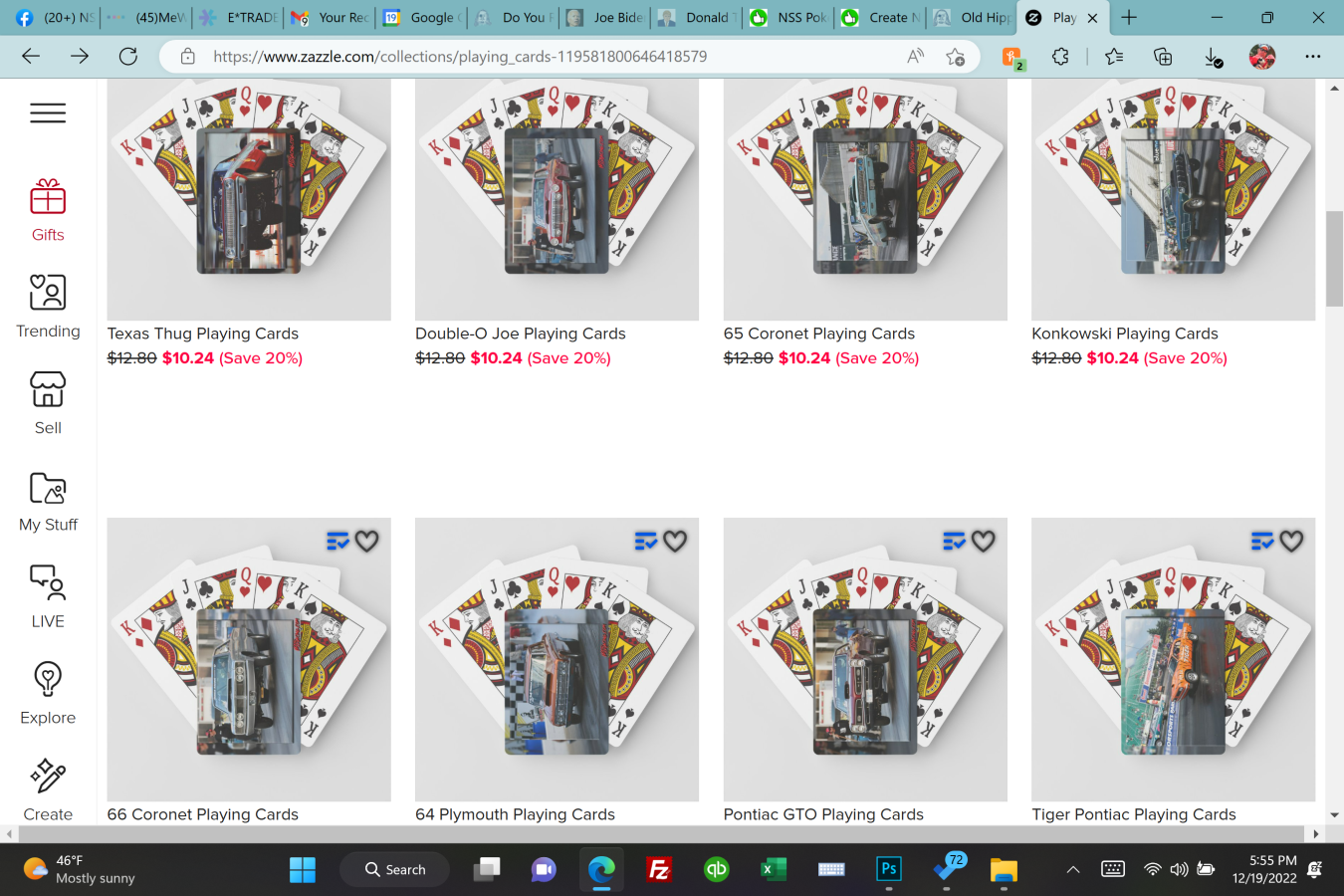1344x896 pixels.
Task: Show hidden system tray icons
Action: [x=1073, y=869]
